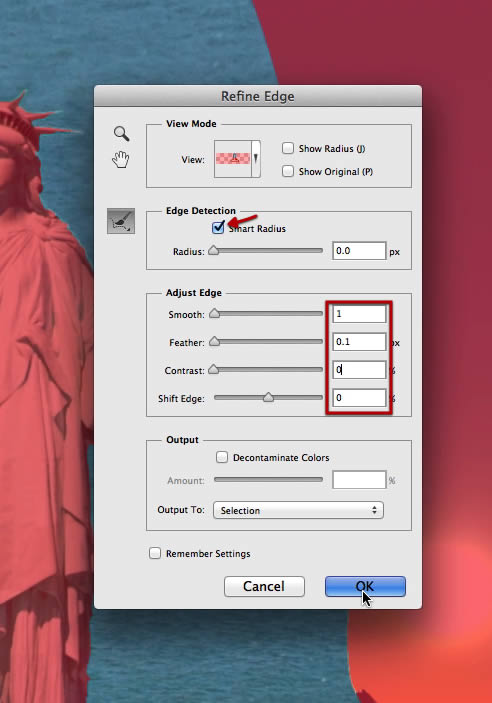
Task: Click the View mode overlay thumbnail
Action: click(x=233, y=159)
